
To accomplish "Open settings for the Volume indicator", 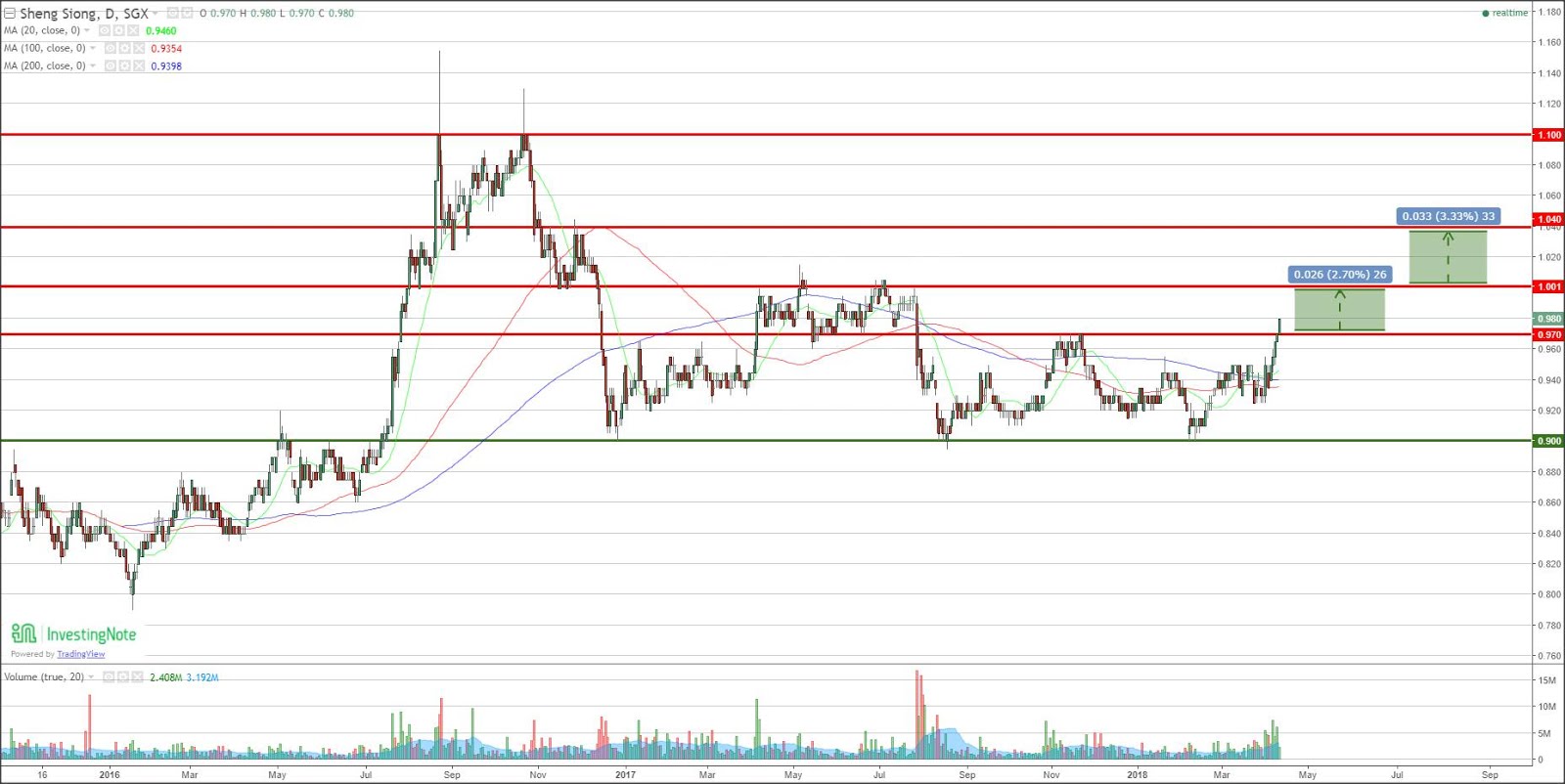I will [123, 676].
